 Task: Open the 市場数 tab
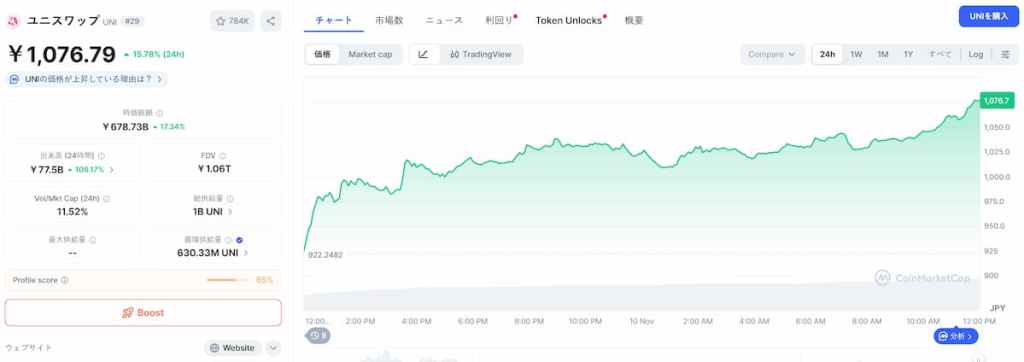pos(389,20)
